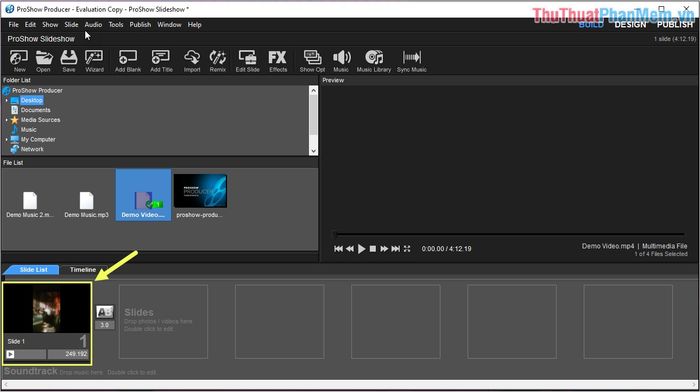
Task: Select the Demo Music 2 file
Action: point(29,204)
